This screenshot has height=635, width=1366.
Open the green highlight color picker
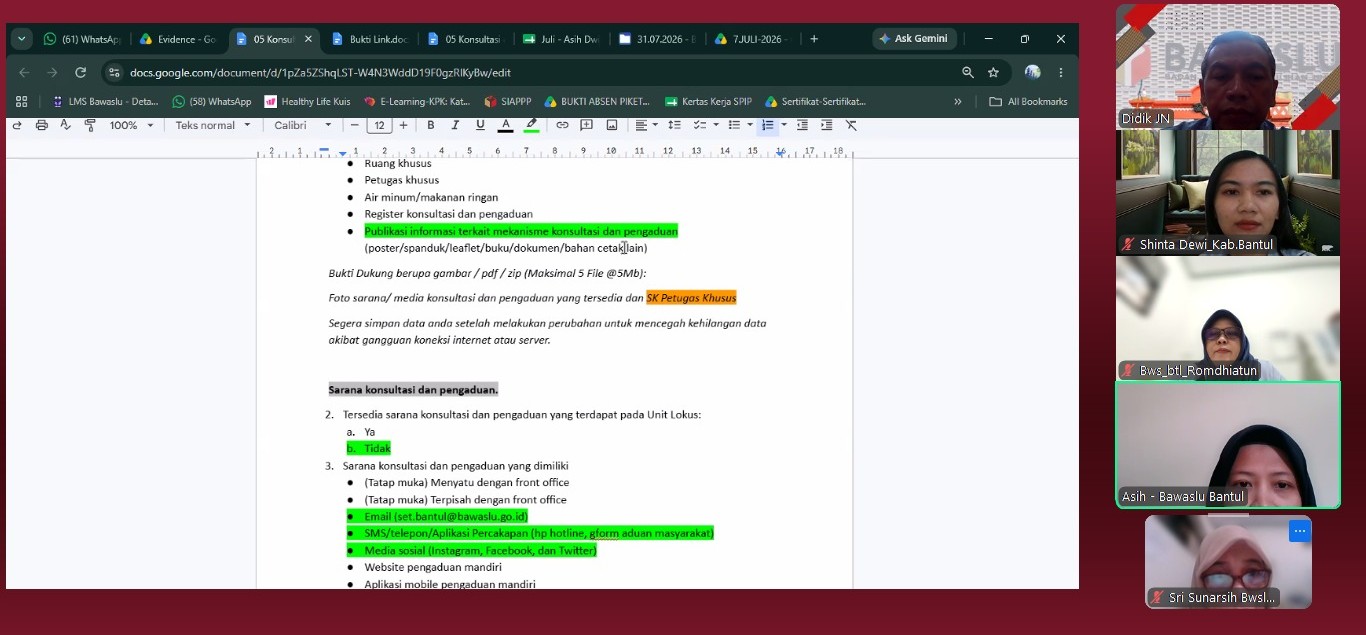532,125
